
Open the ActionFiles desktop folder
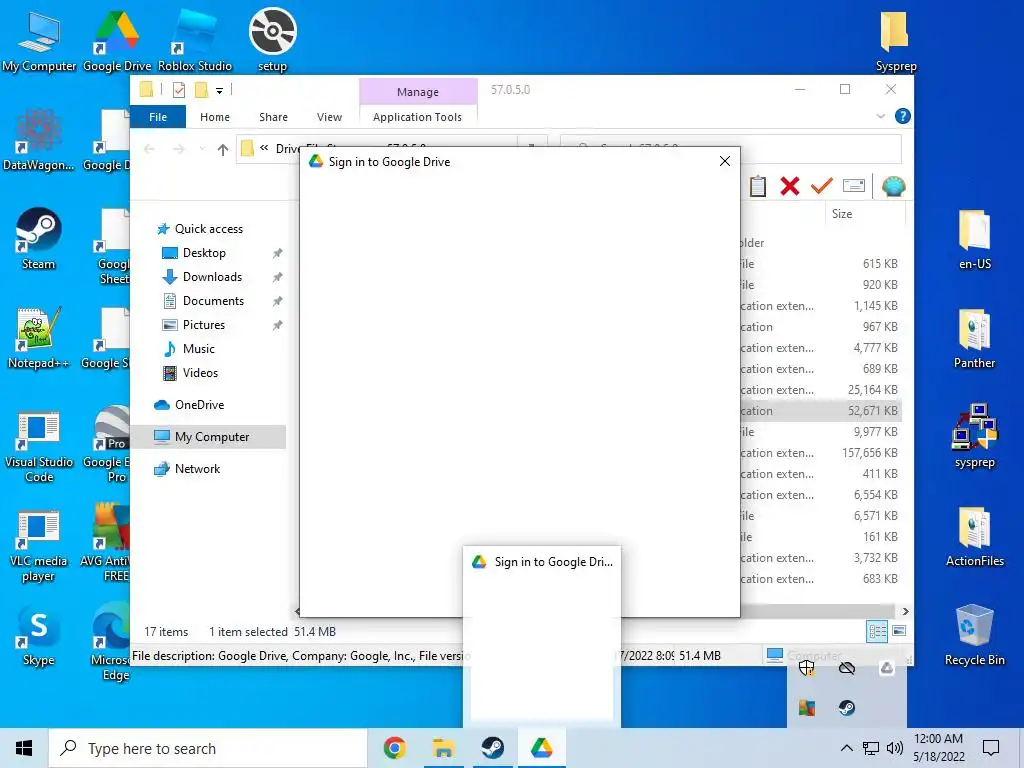(x=974, y=536)
